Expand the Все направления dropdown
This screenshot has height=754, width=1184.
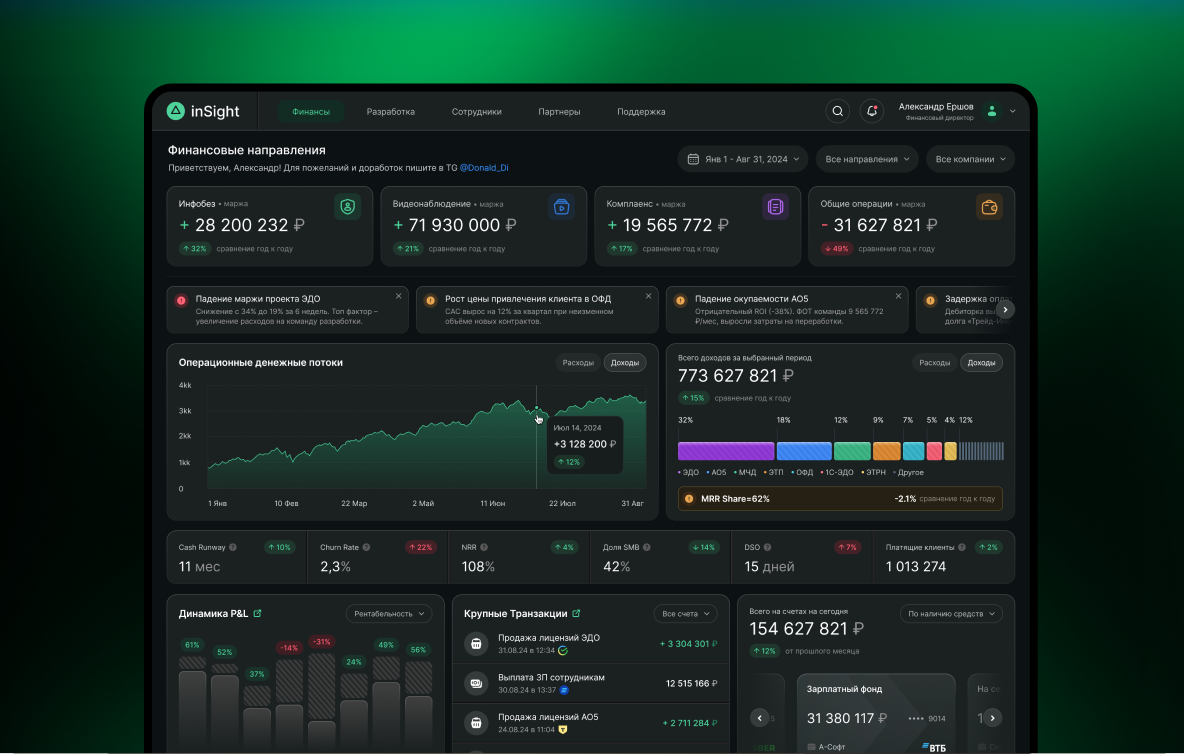867,159
